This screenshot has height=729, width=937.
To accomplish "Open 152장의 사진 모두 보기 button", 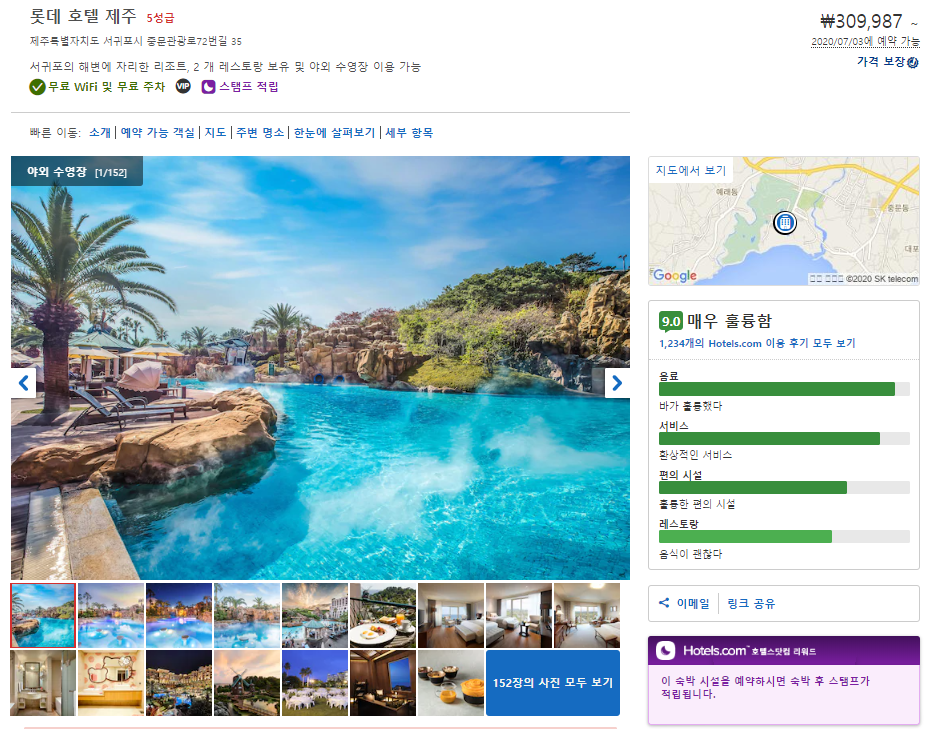I will [x=553, y=683].
